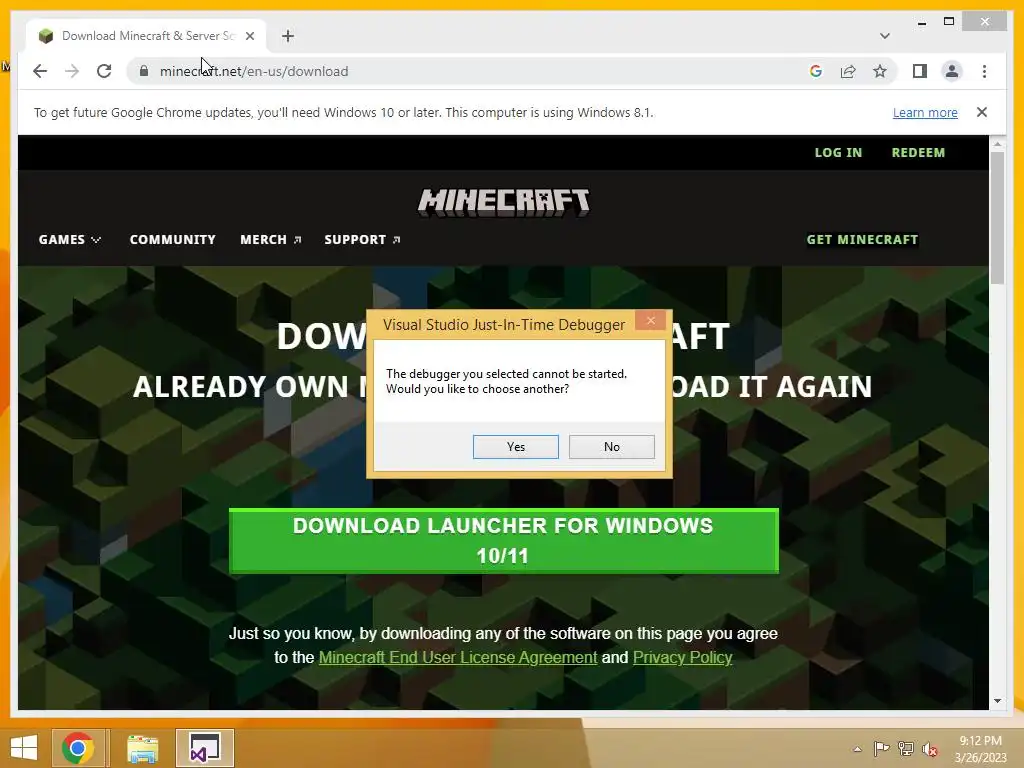Click Download Launcher for Windows 10/11

[x=504, y=541]
